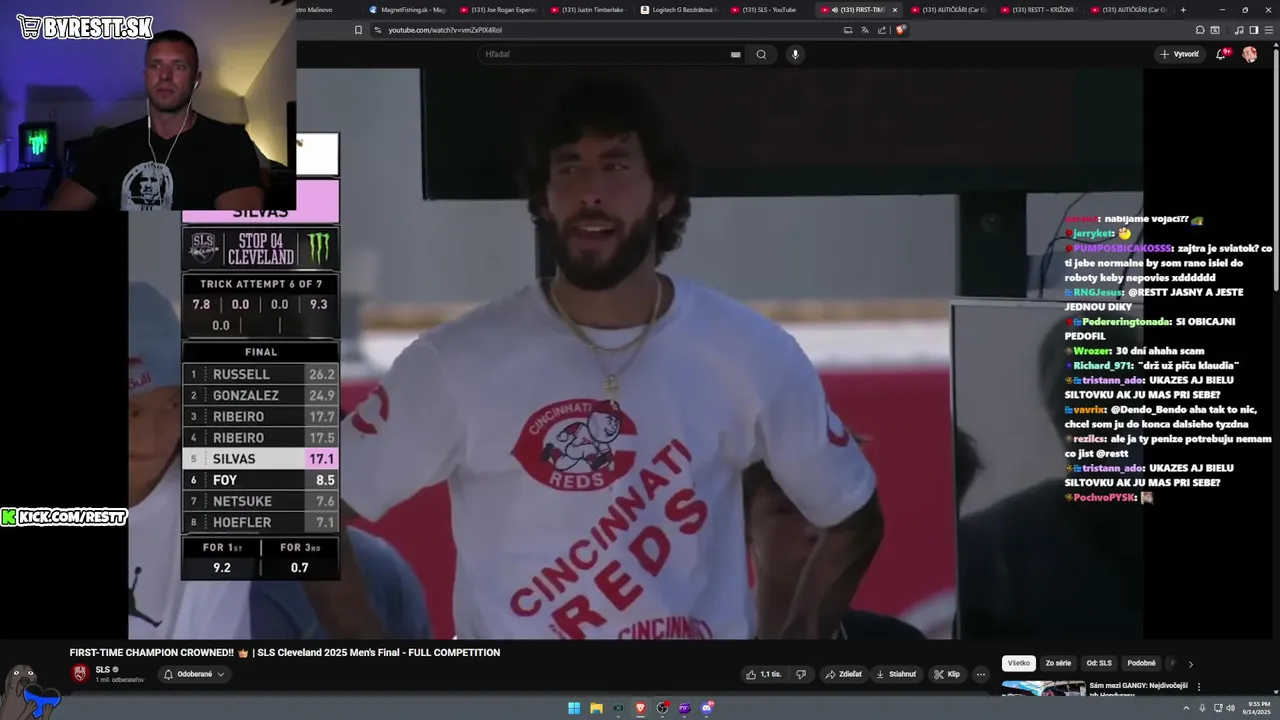
Task: Click TRICK ATTEMPT 6 OF 7 label
Action: (x=261, y=284)
